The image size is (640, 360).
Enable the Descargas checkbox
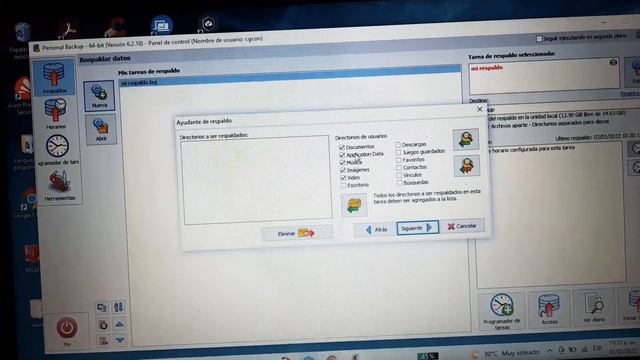tap(398, 144)
